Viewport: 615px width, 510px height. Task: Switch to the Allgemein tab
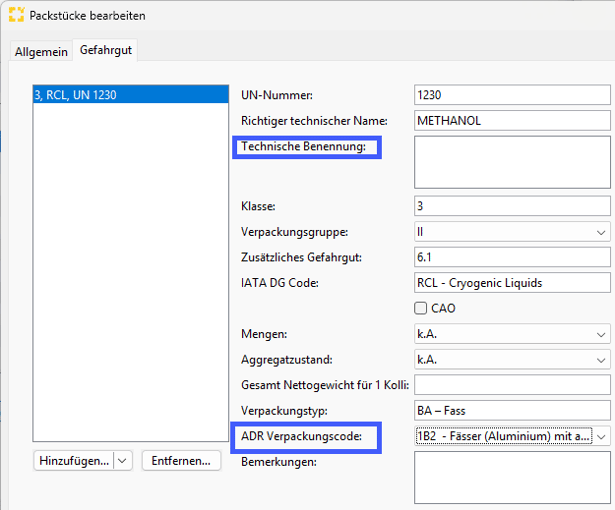41,52
